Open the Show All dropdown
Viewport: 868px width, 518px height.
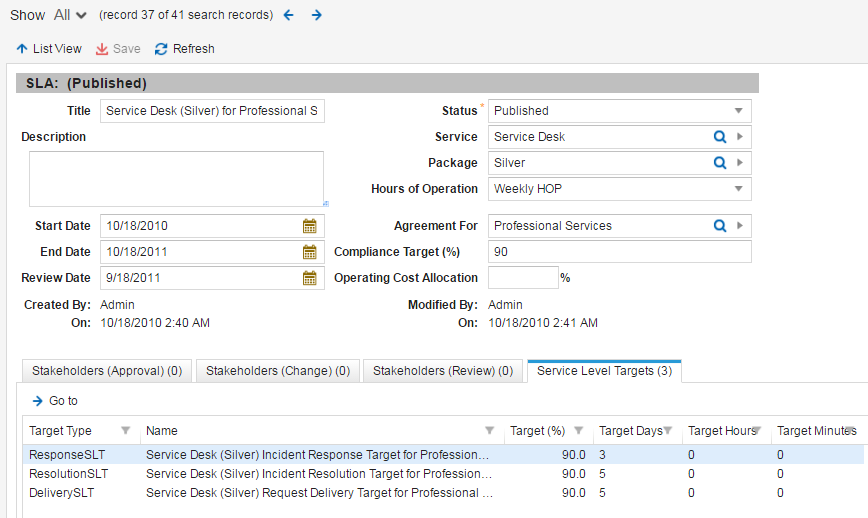[x=71, y=15]
